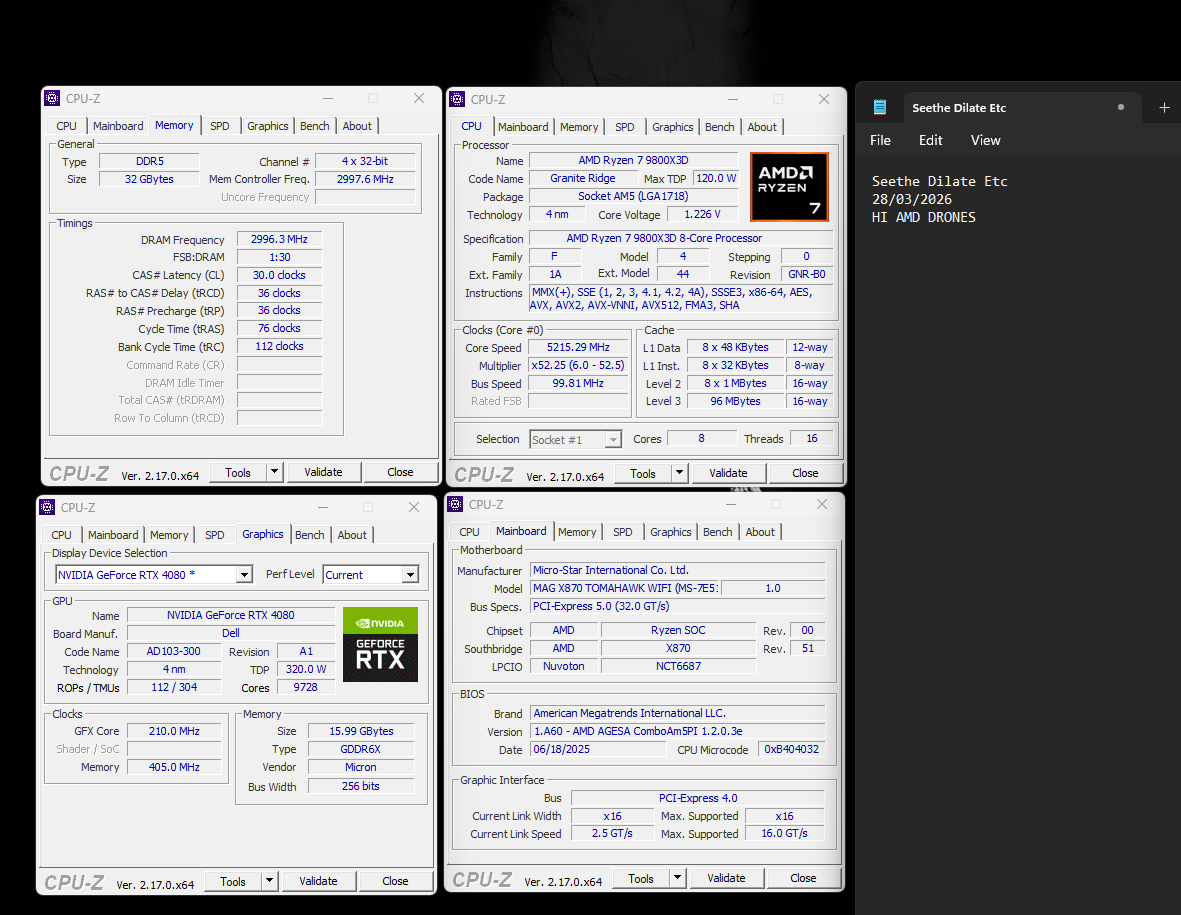
Task: Click MAG X870 TOMAHAWK WIFI model field
Action: coord(625,588)
